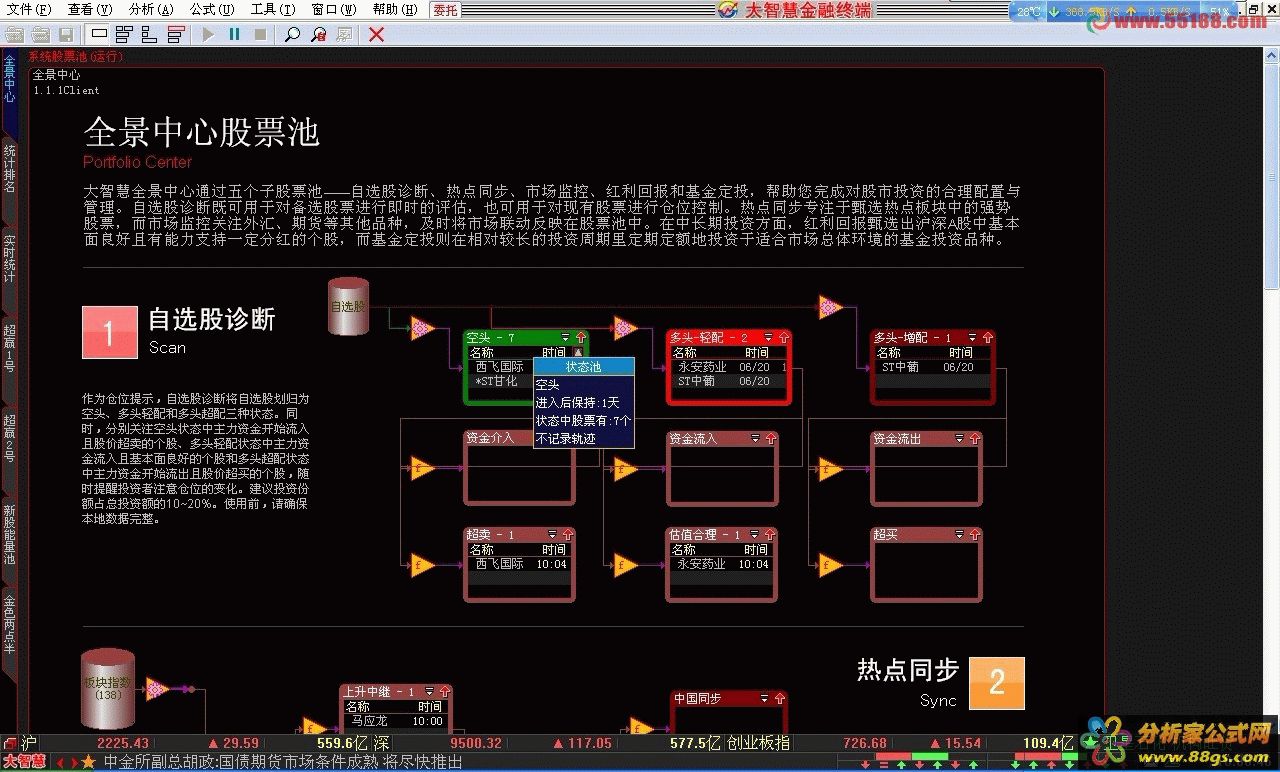
Task: Select *ST甘化 row in 空头 pool
Action: coord(500,381)
